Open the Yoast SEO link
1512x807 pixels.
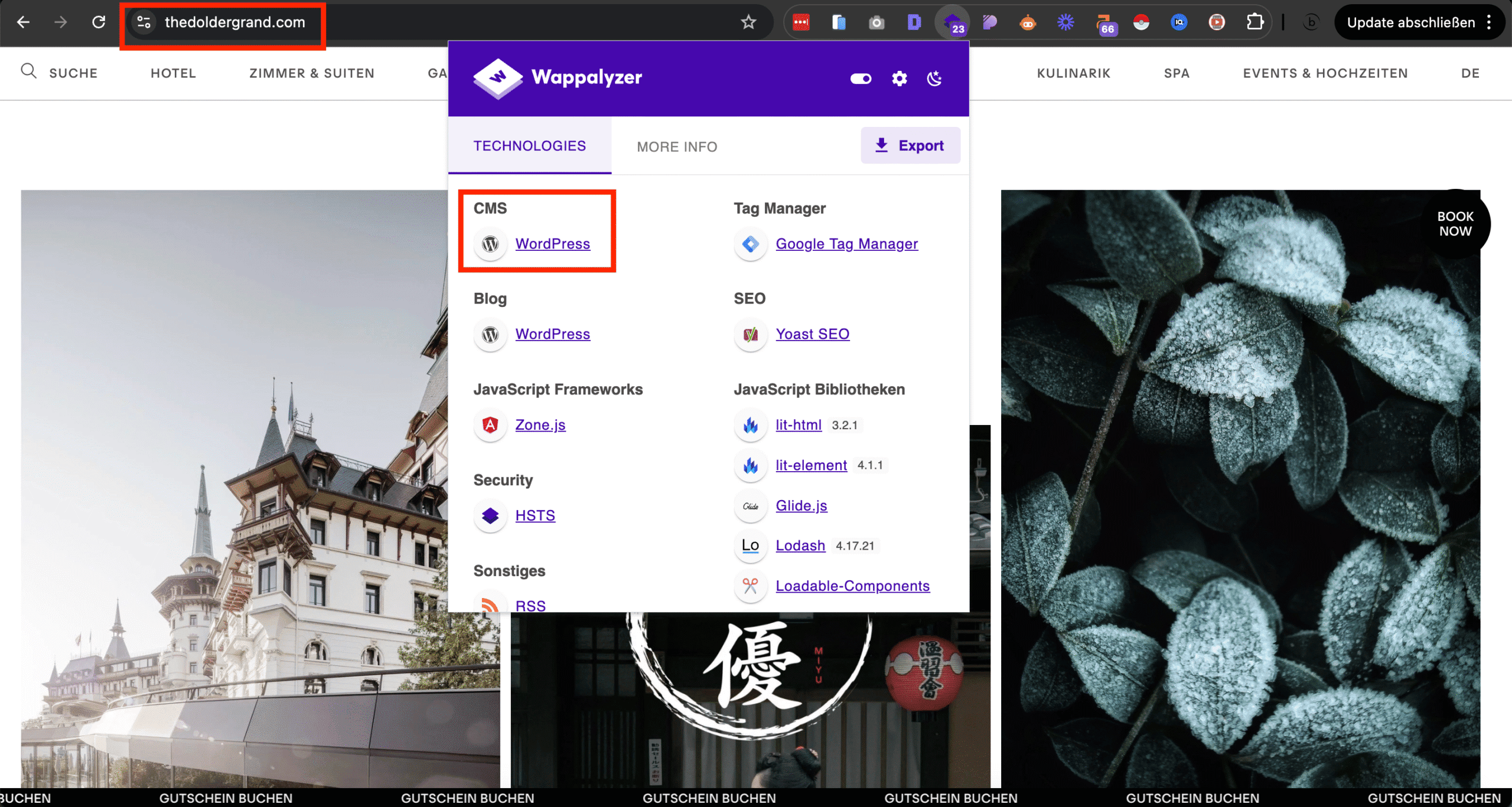pyautogui.click(x=812, y=334)
